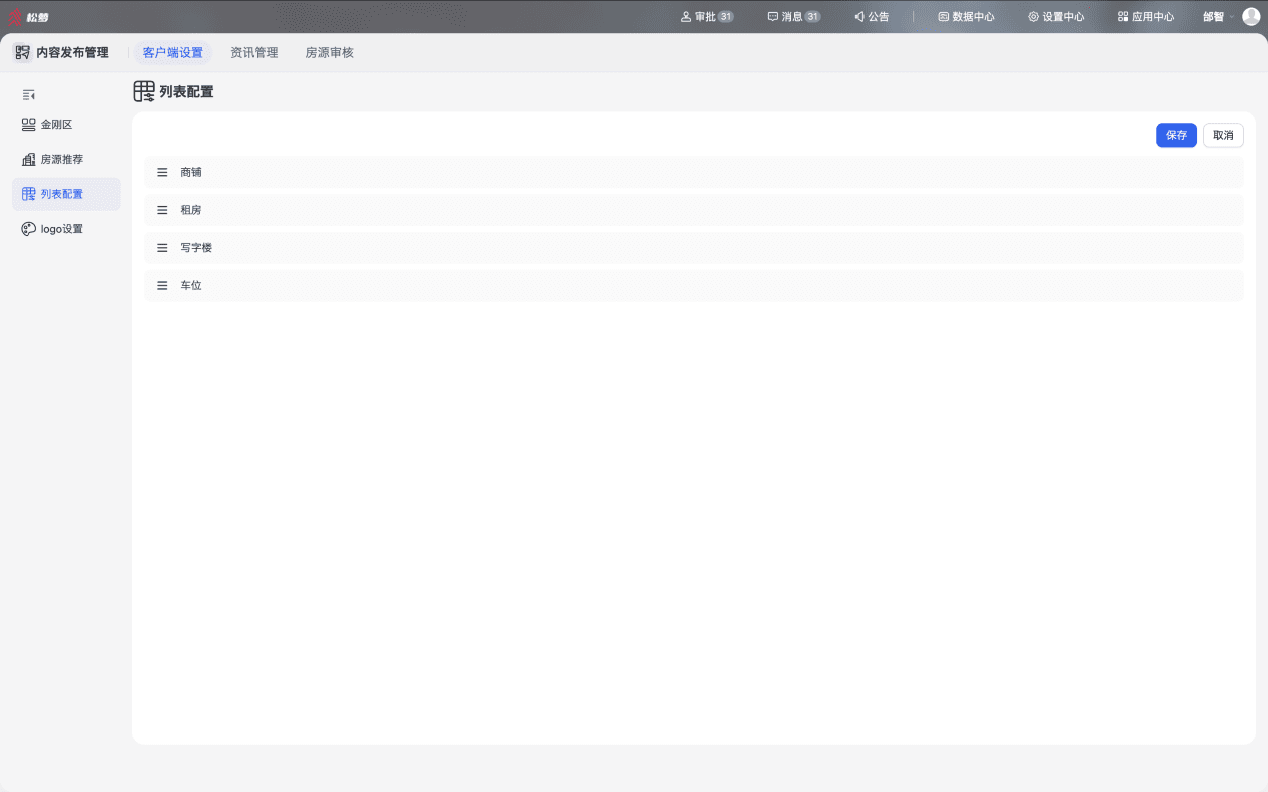Open the user avatar in the top bar
This screenshot has width=1268, height=792.
pyautogui.click(x=1251, y=16)
